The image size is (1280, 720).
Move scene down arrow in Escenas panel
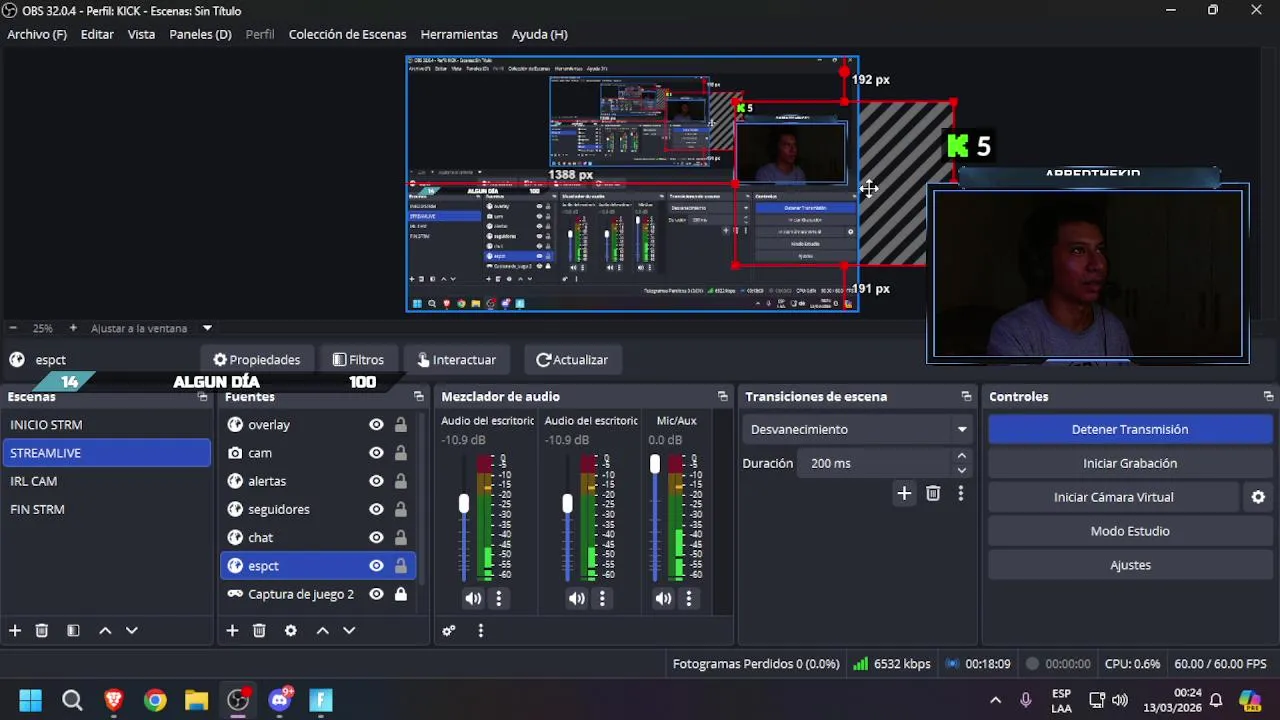[x=131, y=630]
